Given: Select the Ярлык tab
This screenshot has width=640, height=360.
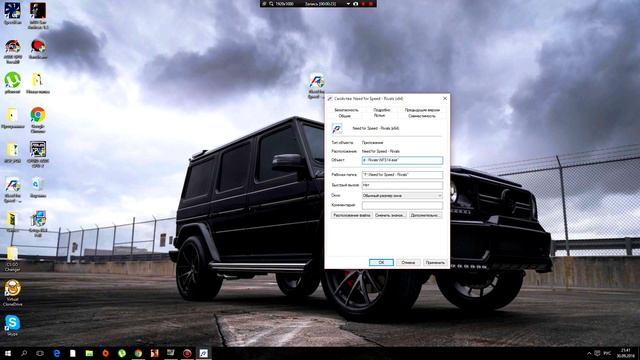Looking at the screenshot, I should pyautogui.click(x=379, y=116).
